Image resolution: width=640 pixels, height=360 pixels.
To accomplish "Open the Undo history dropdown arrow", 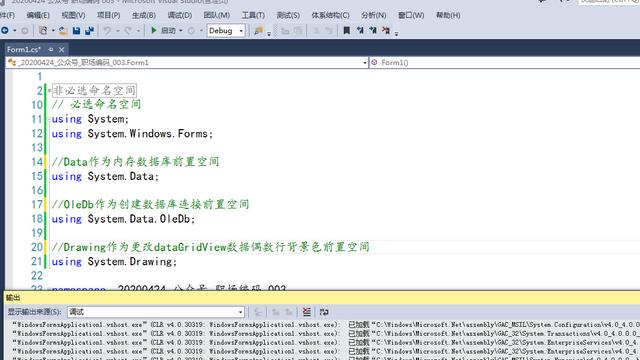I will pyautogui.click(x=117, y=31).
